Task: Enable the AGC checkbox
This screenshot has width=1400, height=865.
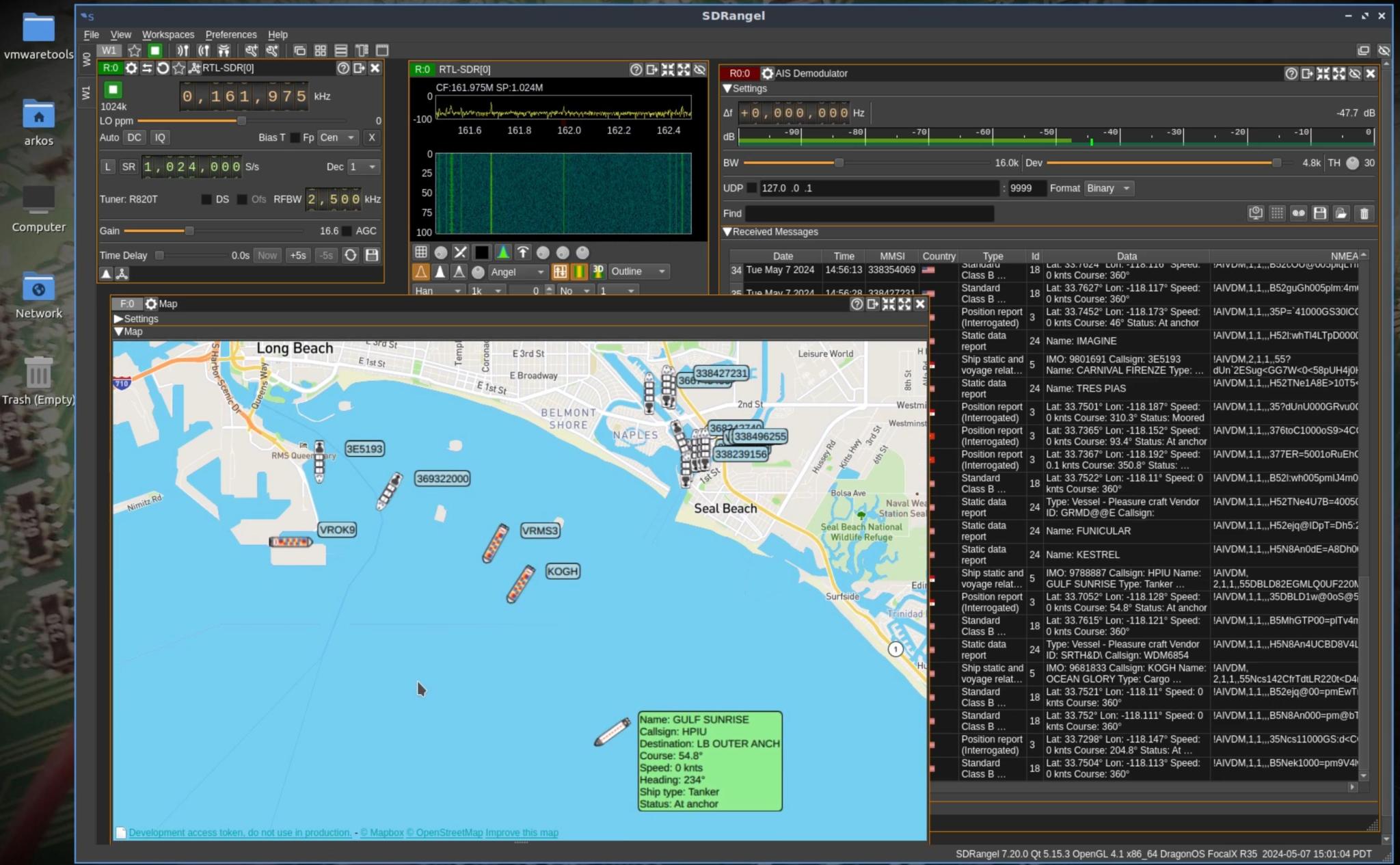Action: (x=347, y=231)
